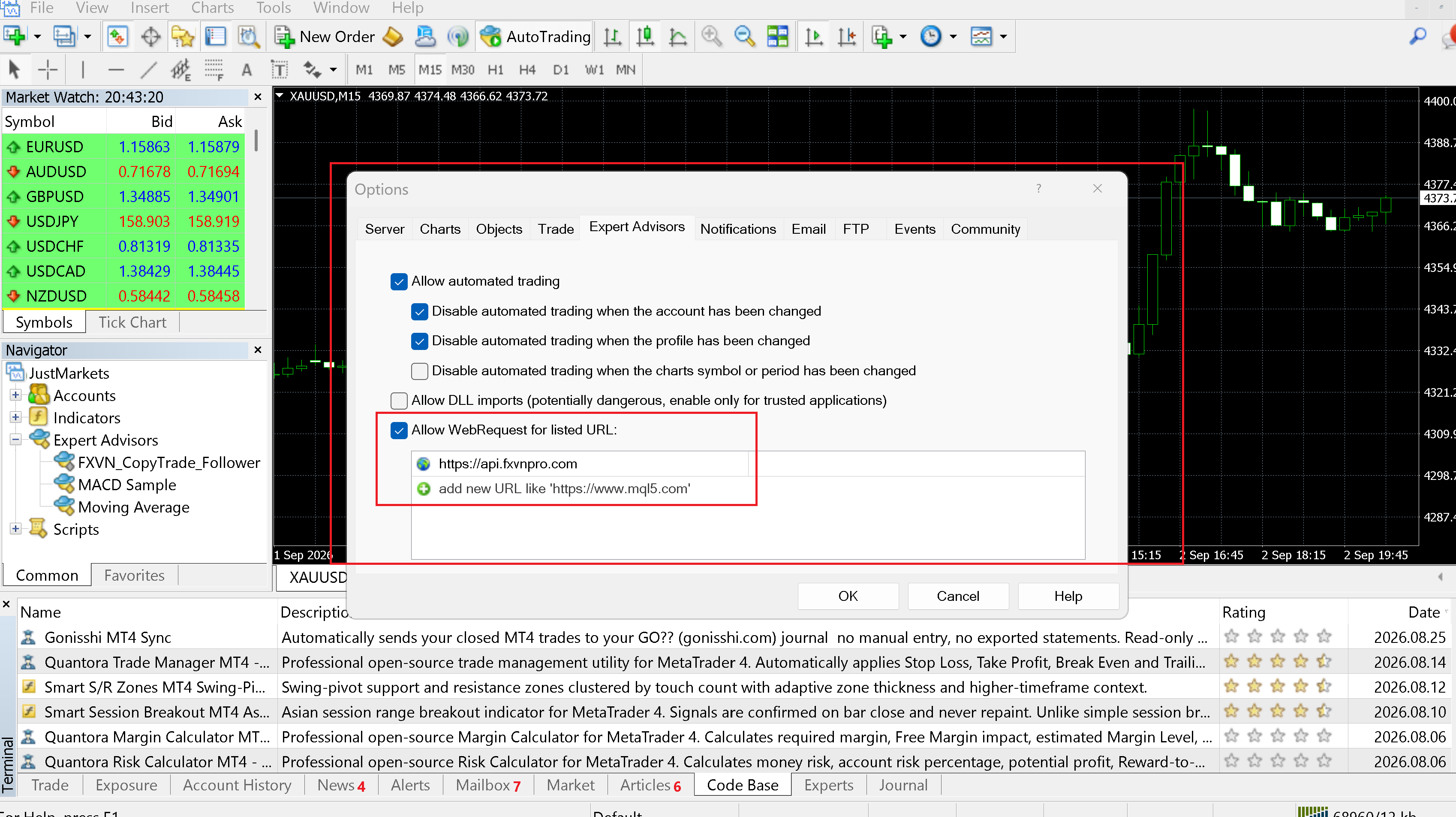Click the New Order toolbar button
This screenshot has height=817, width=1456.
(324, 37)
